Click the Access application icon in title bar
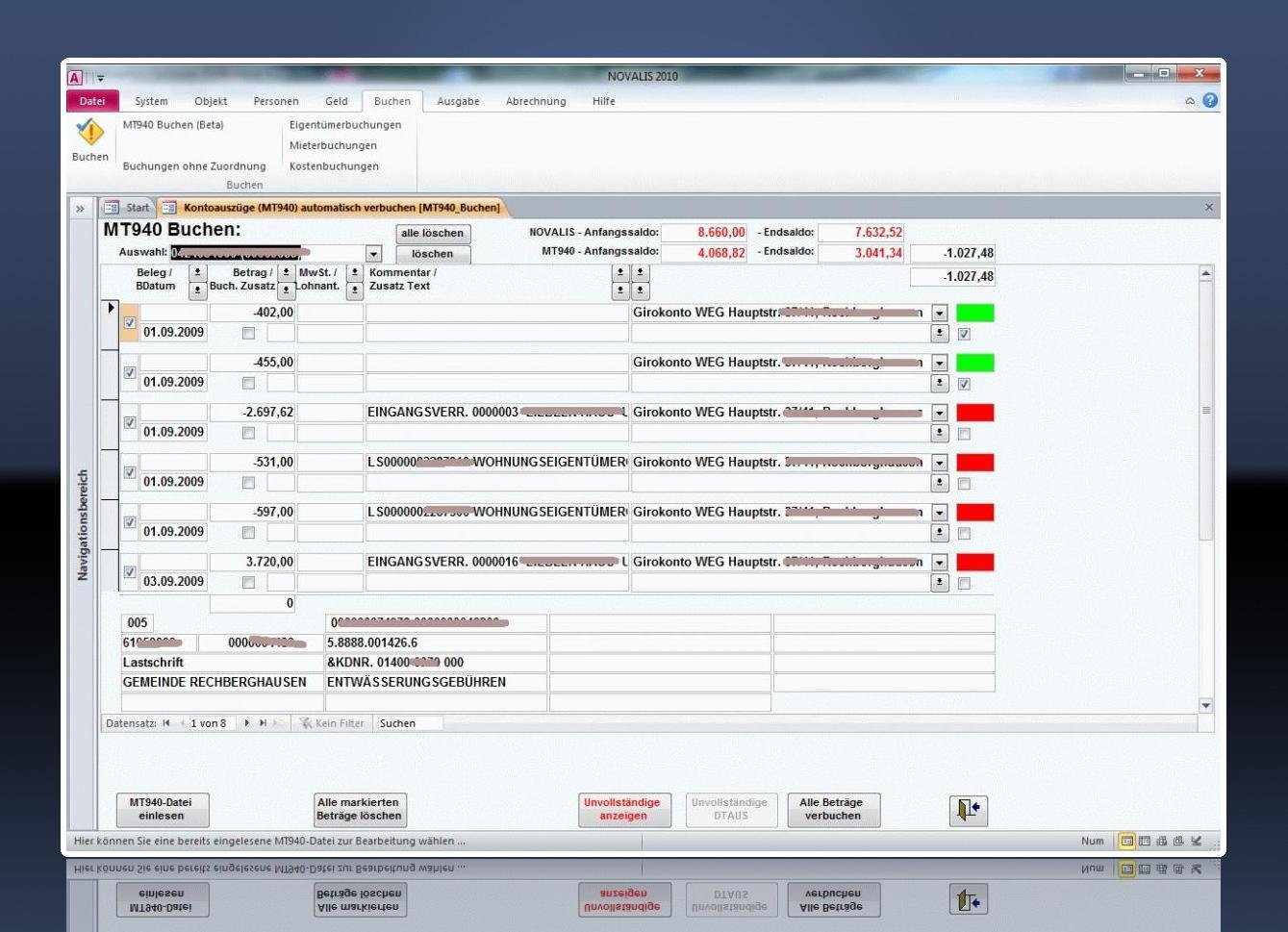The width and height of the screenshot is (1288, 932). [x=75, y=78]
